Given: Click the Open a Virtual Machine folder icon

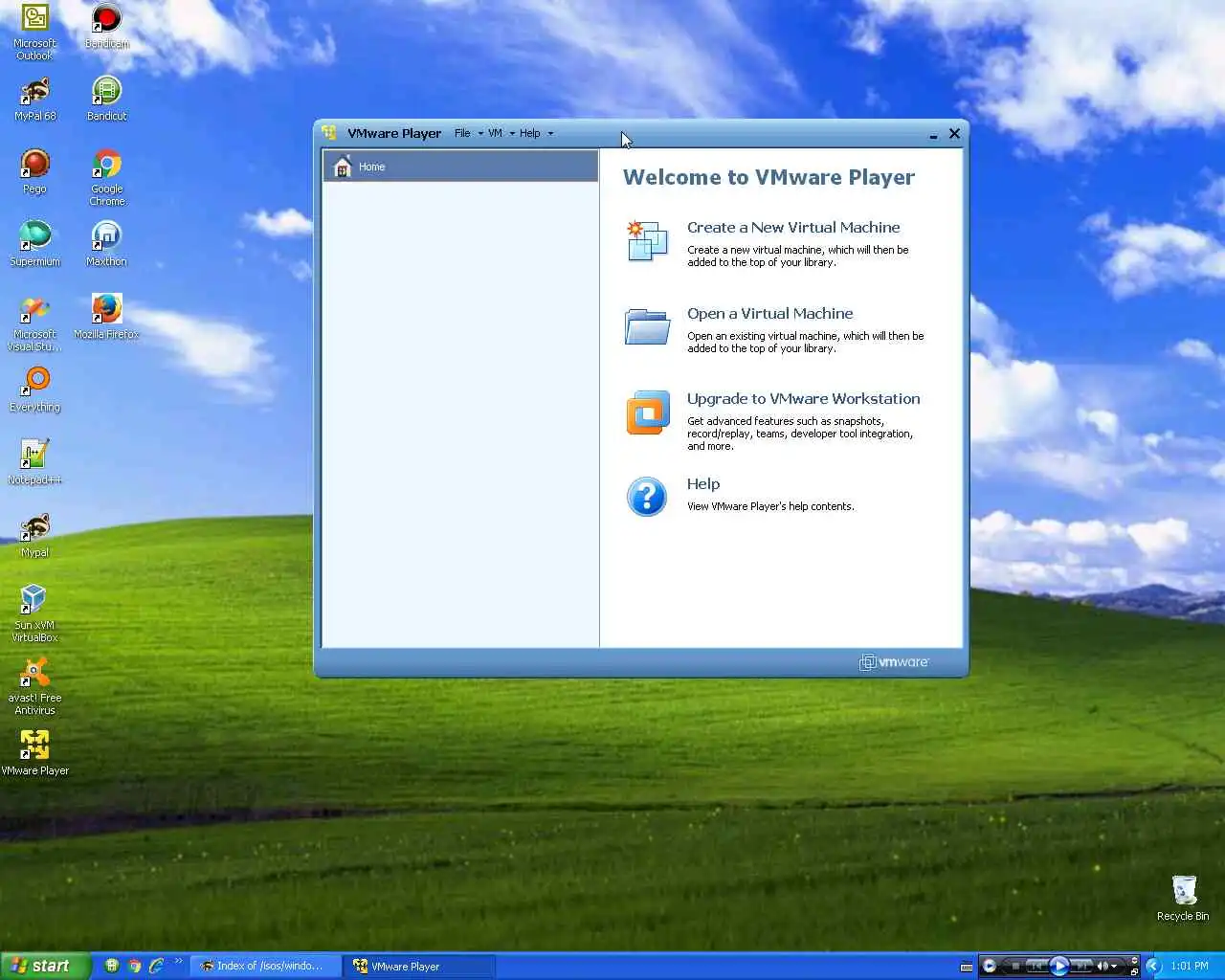Looking at the screenshot, I should [x=647, y=326].
